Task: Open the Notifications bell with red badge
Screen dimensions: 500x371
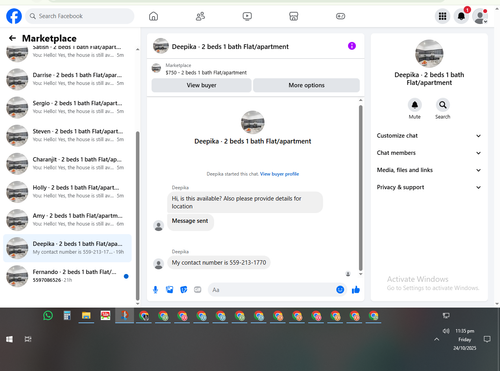Action: point(461,16)
